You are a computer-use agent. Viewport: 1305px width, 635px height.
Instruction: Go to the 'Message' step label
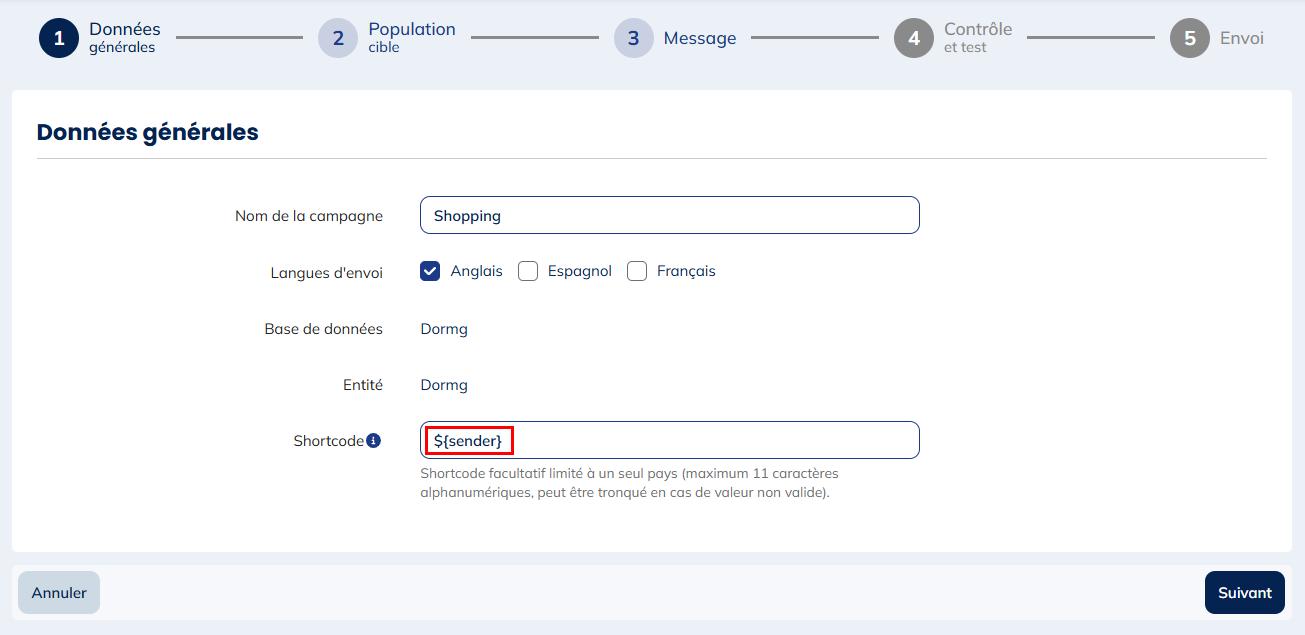700,38
